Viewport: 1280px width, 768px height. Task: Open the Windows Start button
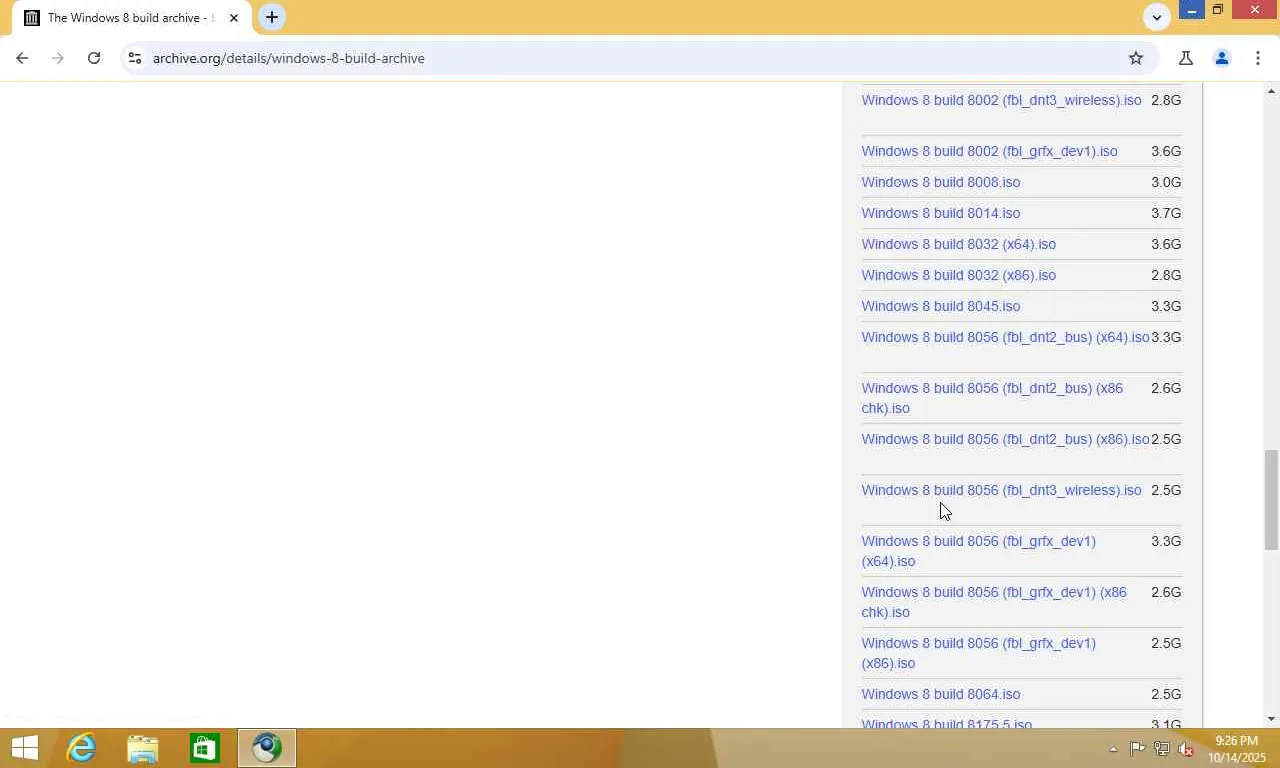24,748
